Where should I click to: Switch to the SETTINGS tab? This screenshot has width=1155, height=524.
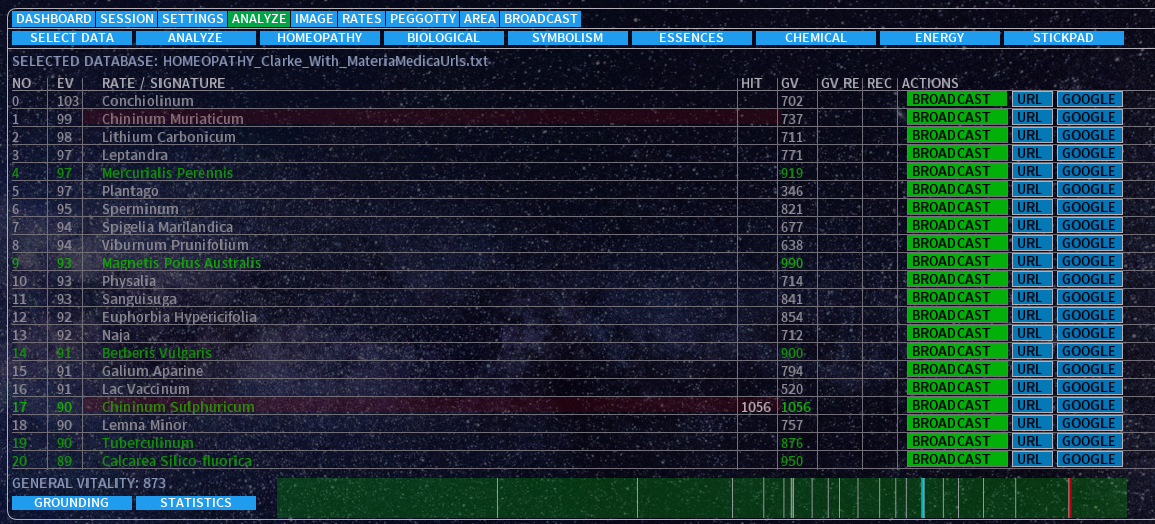(x=192, y=19)
